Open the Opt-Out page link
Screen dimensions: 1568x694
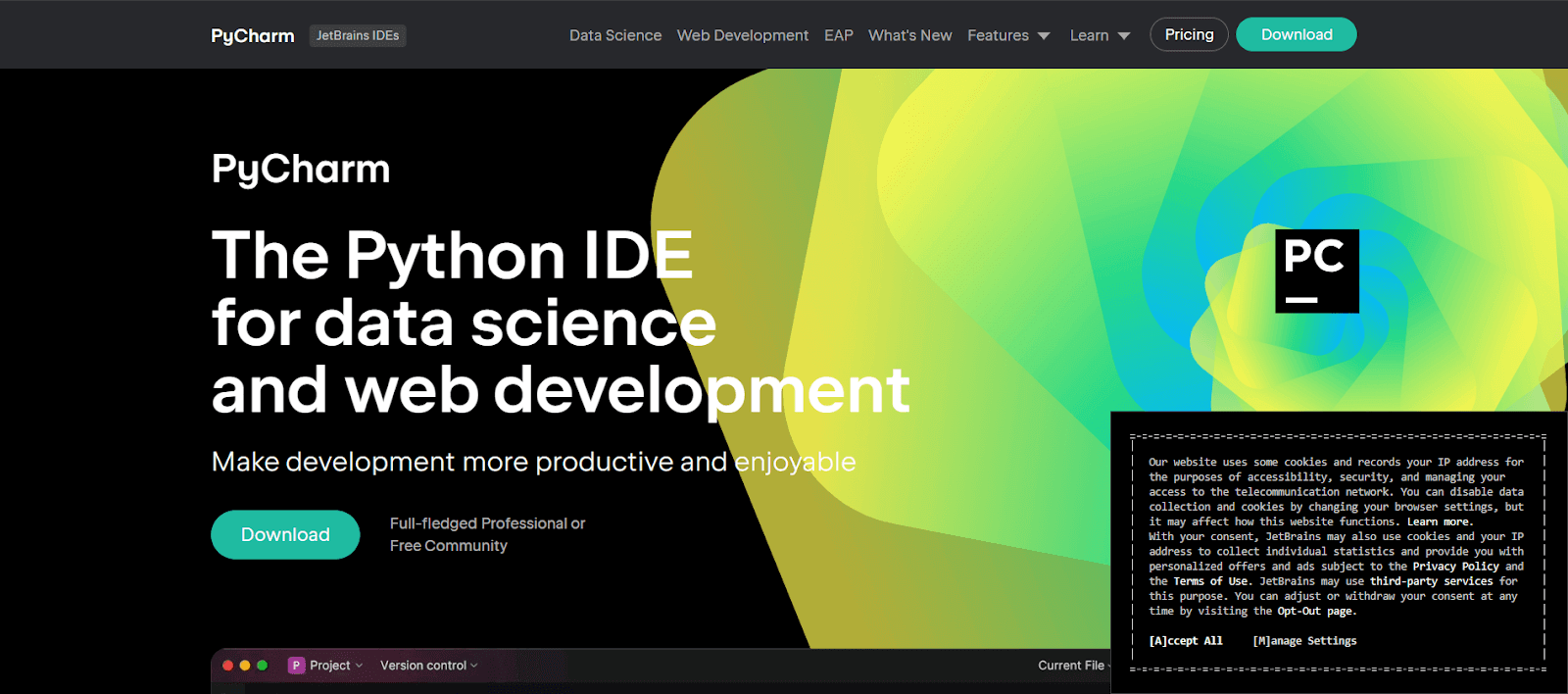(x=1315, y=611)
